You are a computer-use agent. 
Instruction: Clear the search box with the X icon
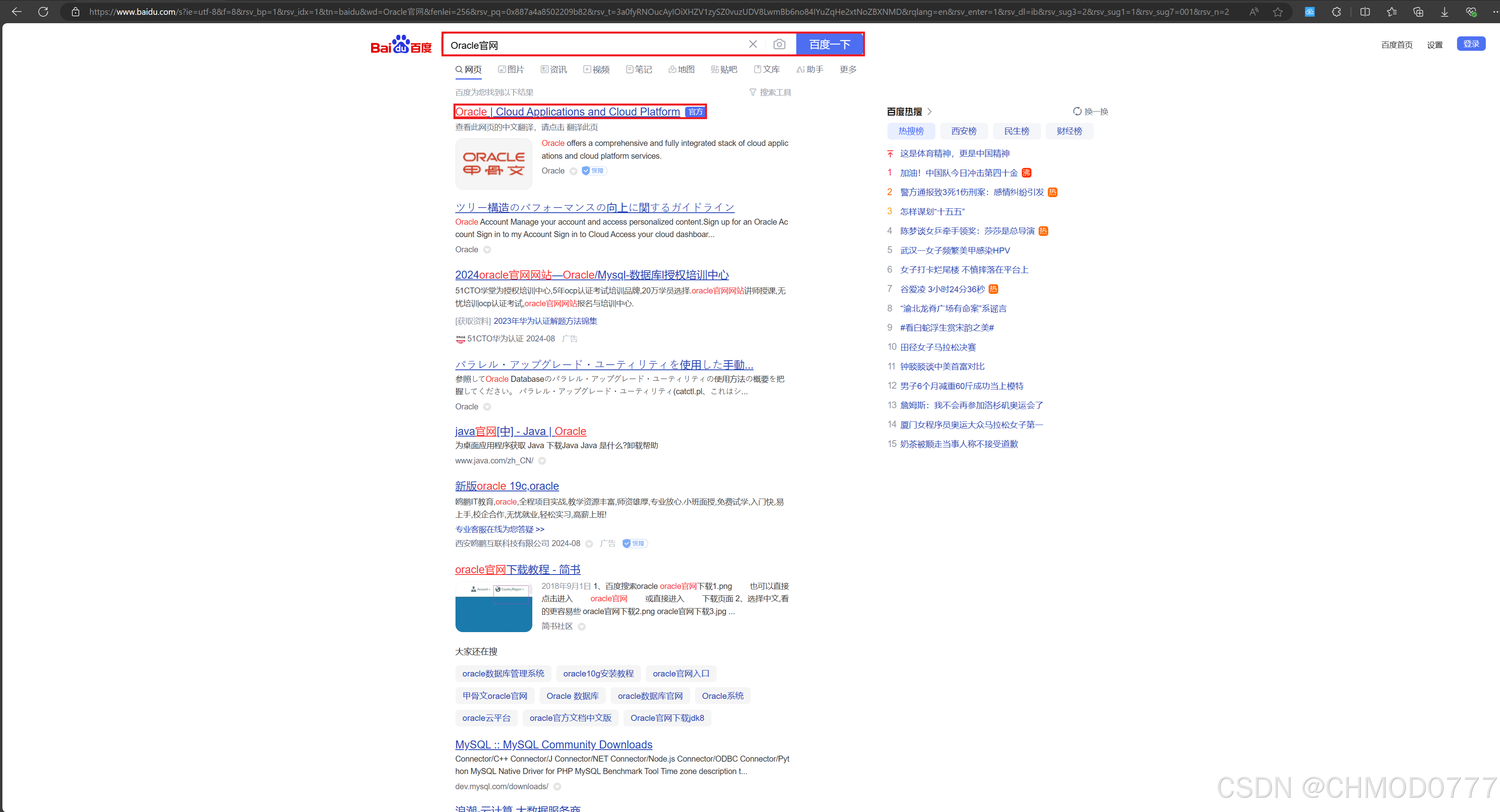752,45
